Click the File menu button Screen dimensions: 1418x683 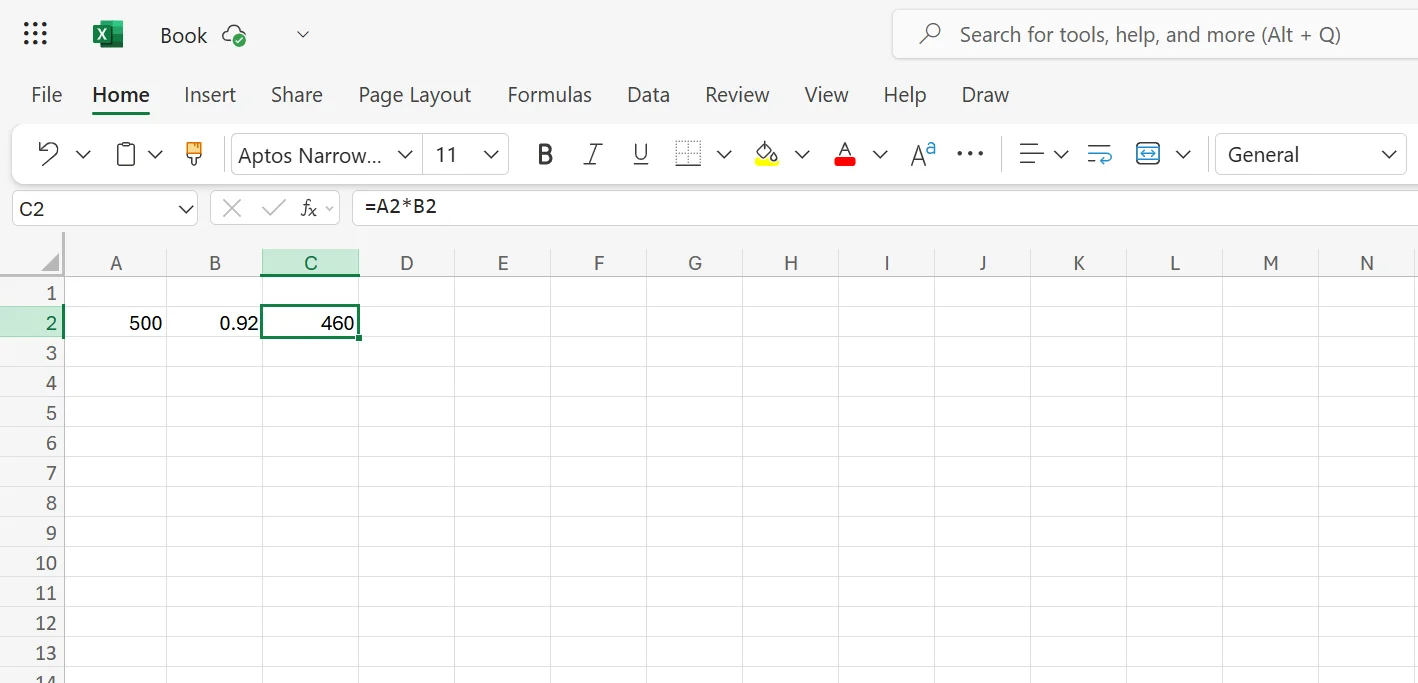(47, 95)
